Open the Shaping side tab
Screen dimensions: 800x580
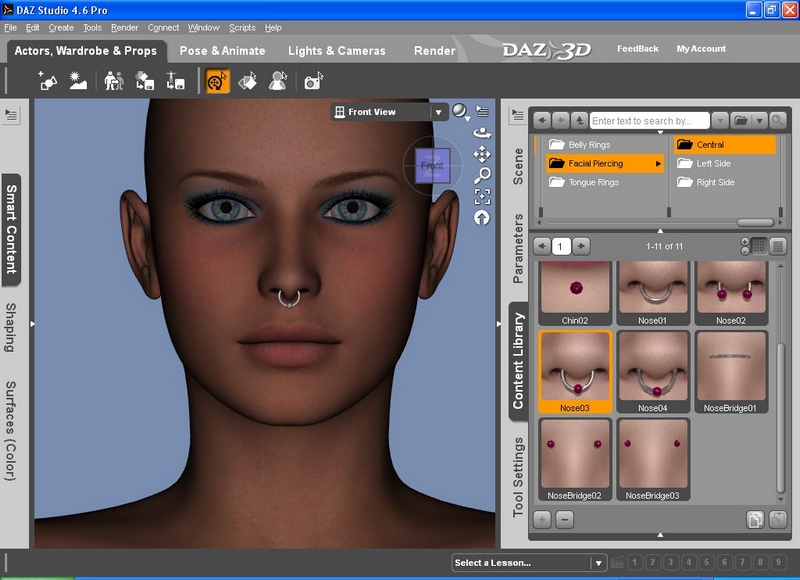[10, 327]
